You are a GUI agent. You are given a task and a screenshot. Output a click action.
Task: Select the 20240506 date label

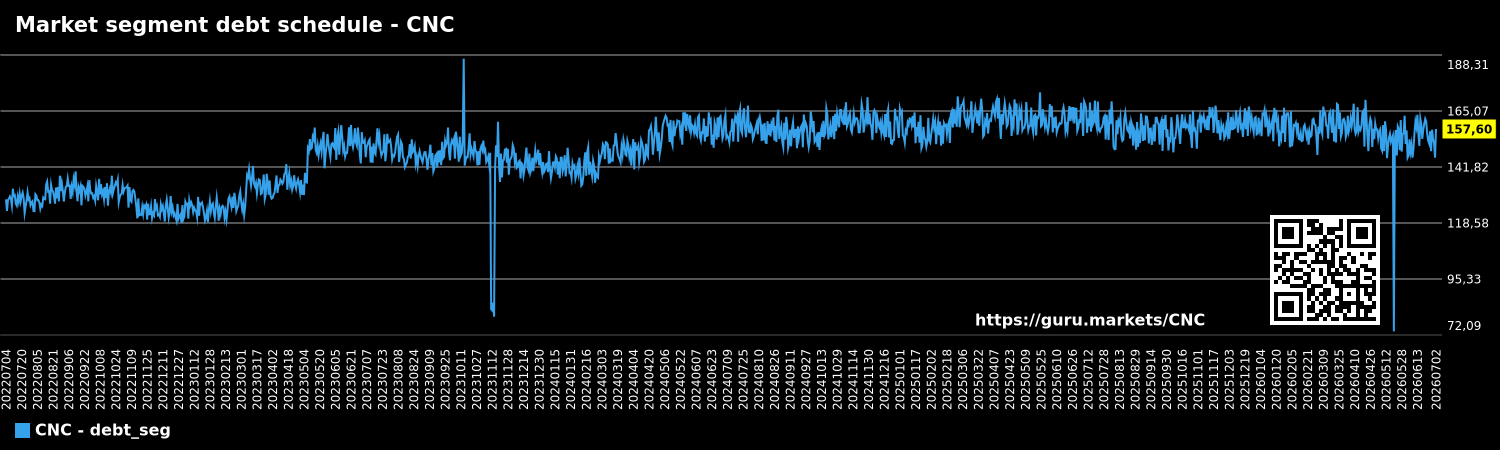tap(666, 378)
